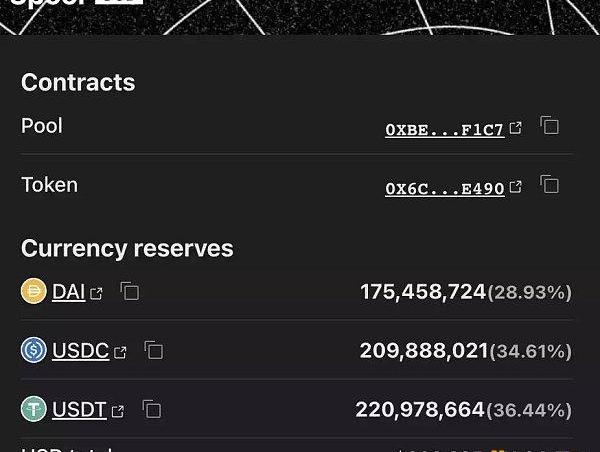Open external link icon beside USDC
600x452 pixels.
click(x=120, y=352)
